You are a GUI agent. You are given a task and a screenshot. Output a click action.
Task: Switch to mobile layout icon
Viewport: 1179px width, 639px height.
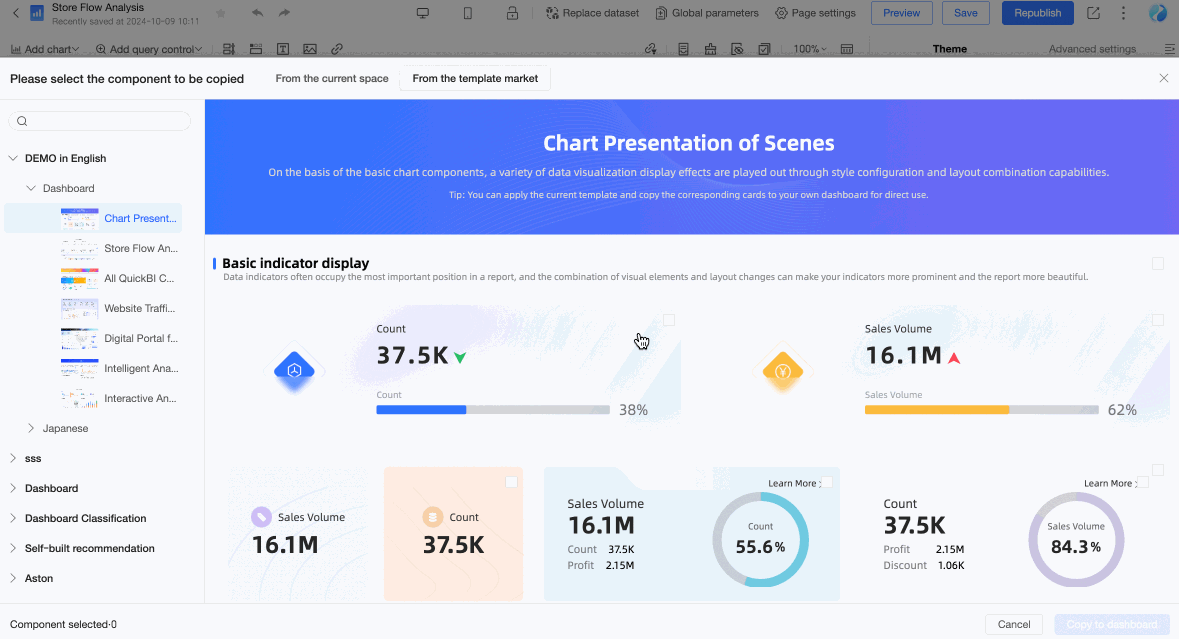point(468,13)
